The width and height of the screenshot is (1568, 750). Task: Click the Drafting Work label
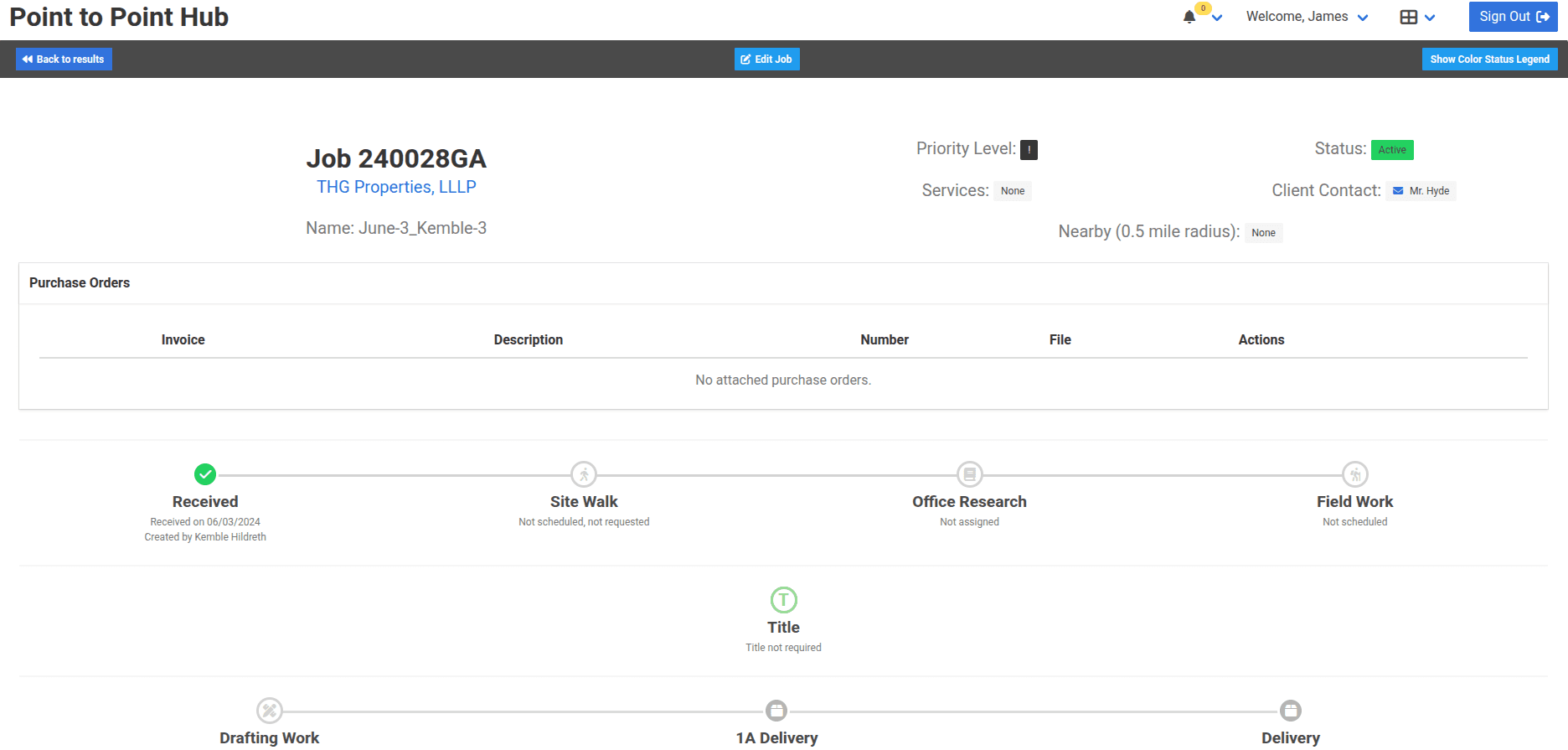(269, 737)
